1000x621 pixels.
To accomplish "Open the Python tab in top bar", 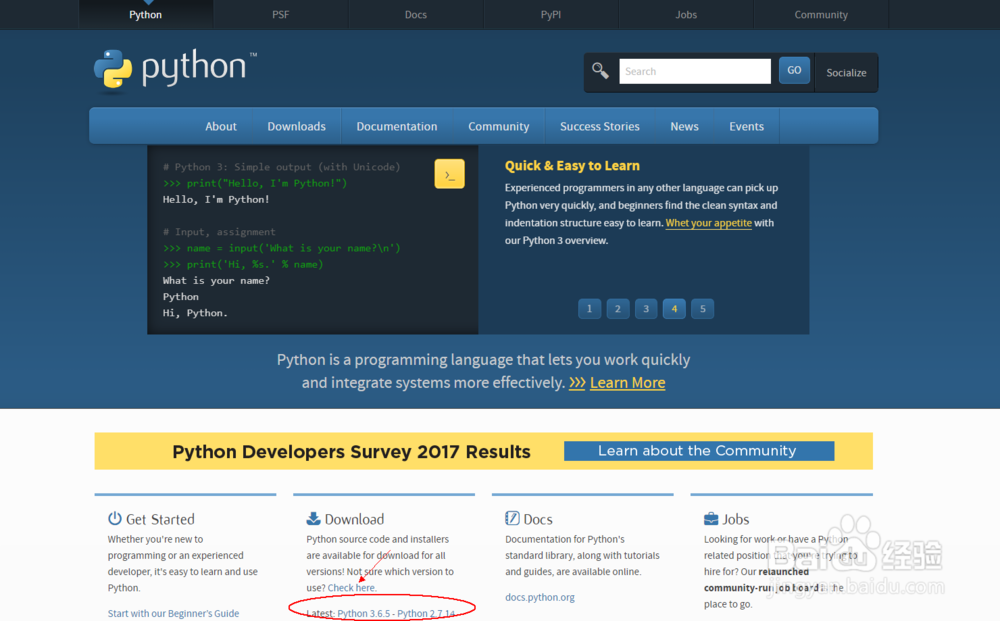I will click(145, 15).
